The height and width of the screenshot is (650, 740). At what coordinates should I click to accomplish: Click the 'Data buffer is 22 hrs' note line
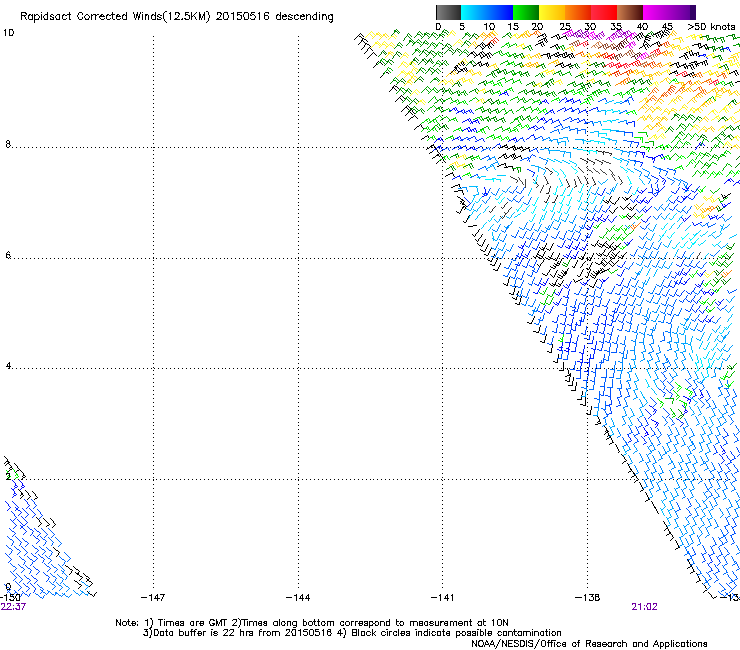352,633
